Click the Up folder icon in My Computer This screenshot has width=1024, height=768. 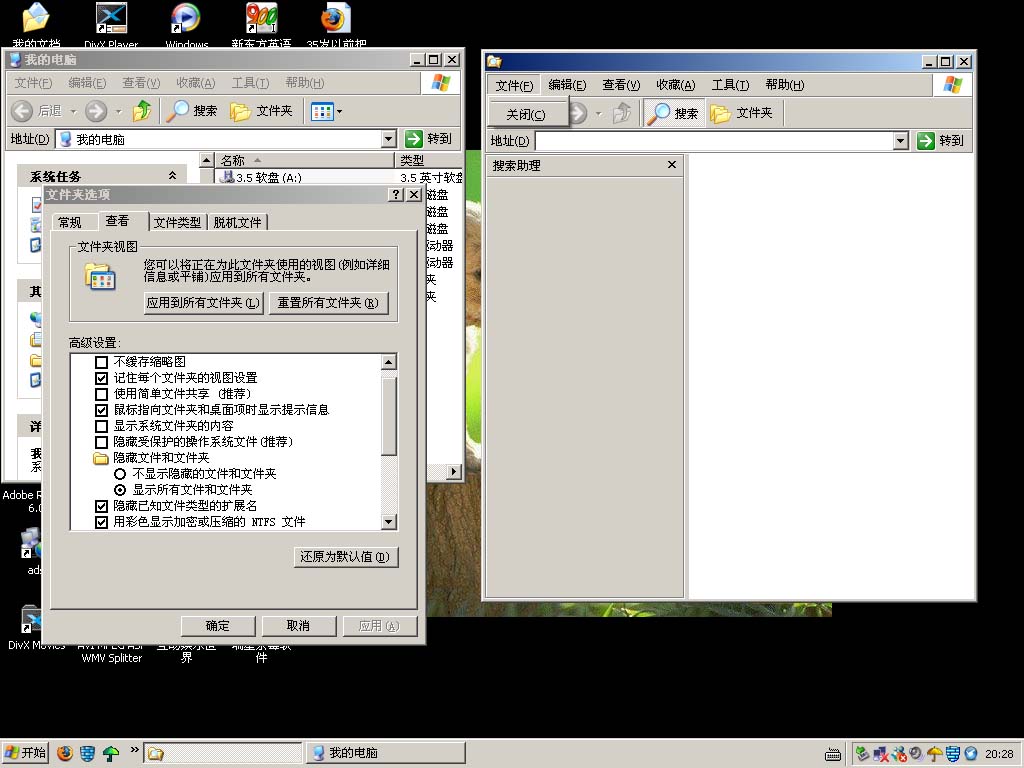click(x=142, y=111)
